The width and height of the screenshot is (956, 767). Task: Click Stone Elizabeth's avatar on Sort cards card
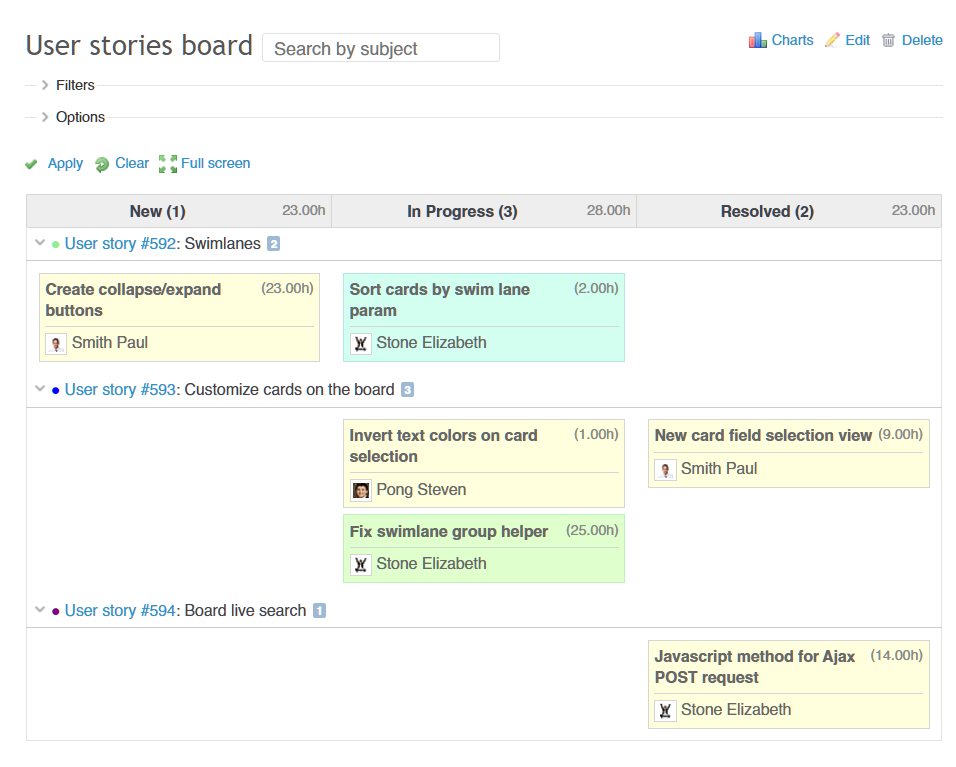coord(360,343)
